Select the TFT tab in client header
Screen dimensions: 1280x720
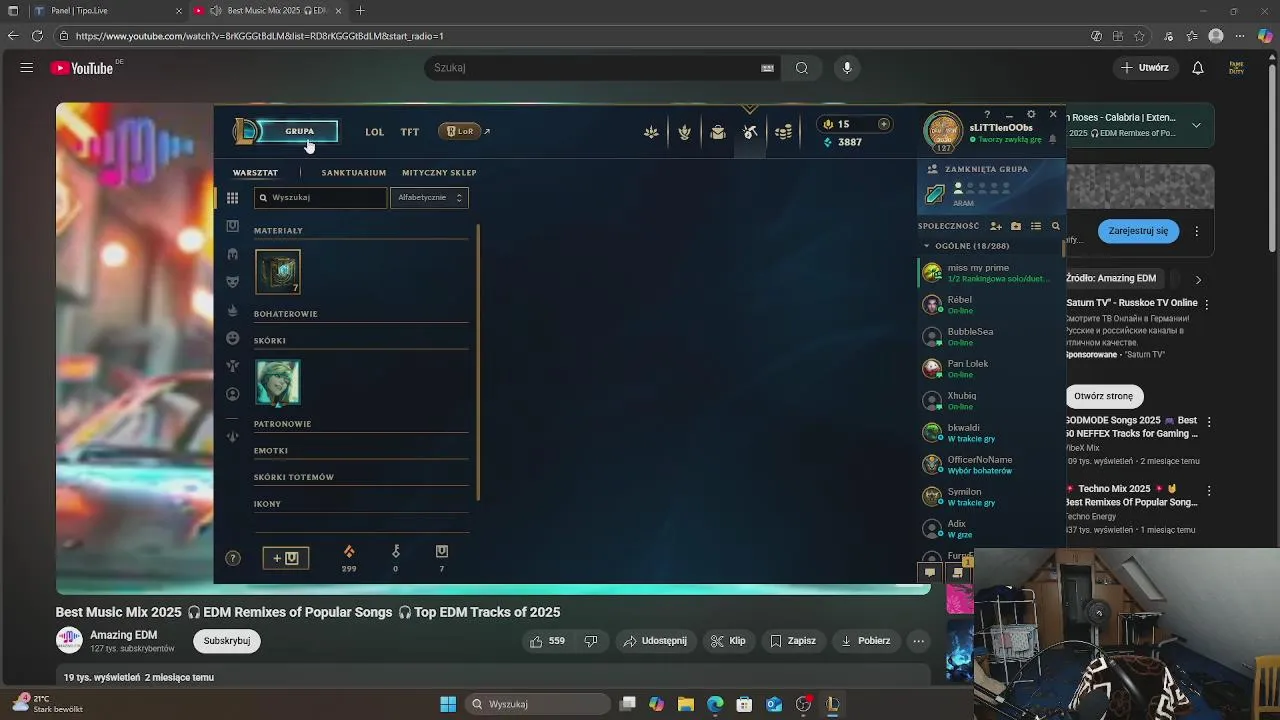pos(410,132)
